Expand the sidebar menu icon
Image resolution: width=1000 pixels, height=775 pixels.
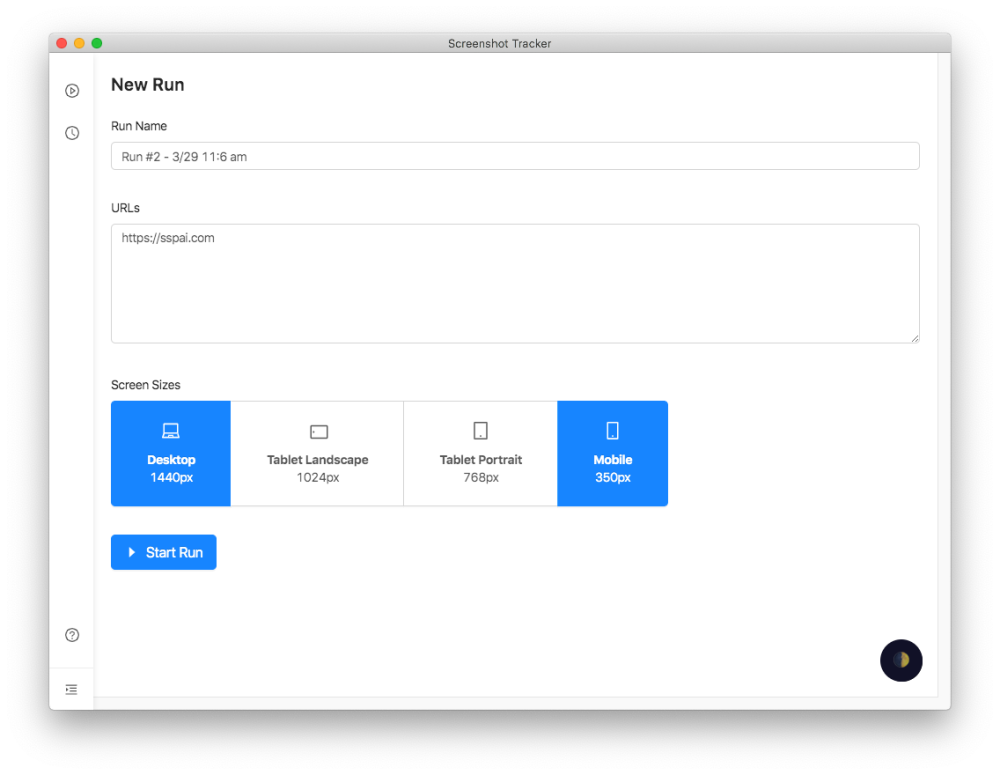click(71, 689)
